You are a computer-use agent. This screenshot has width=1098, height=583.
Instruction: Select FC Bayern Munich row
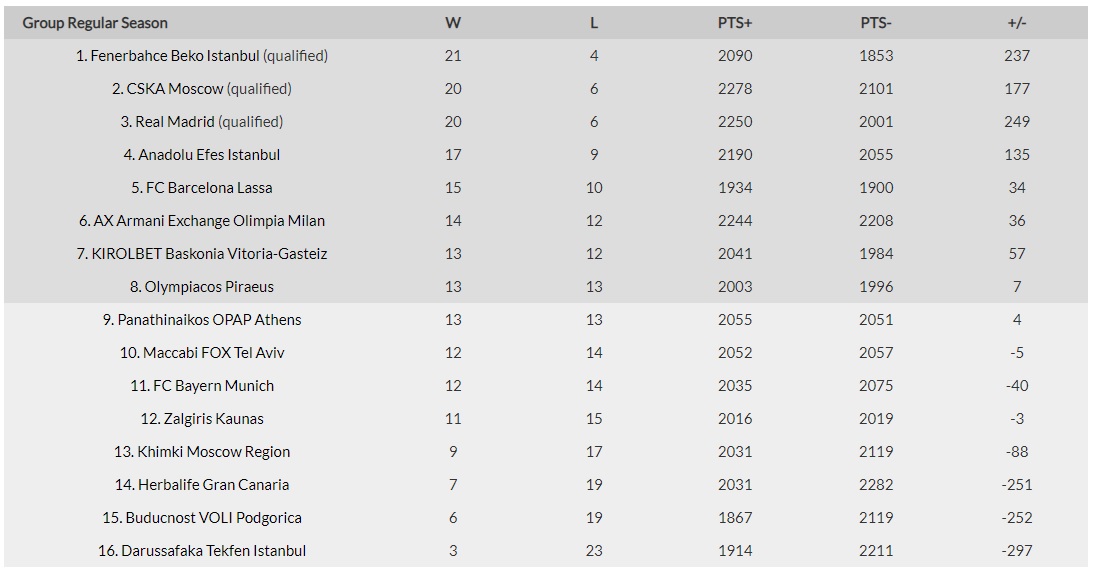(214, 386)
